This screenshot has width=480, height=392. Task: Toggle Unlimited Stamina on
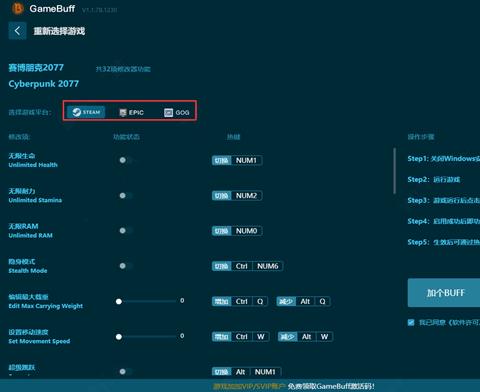126,196
